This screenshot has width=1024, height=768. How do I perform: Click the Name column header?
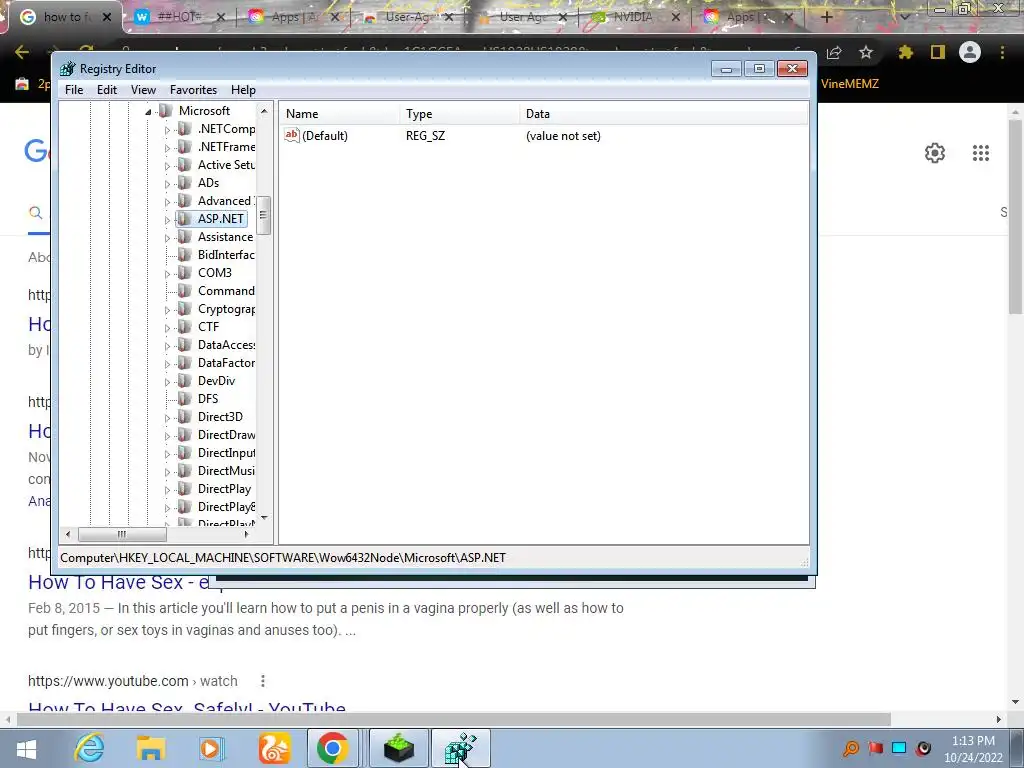point(340,114)
